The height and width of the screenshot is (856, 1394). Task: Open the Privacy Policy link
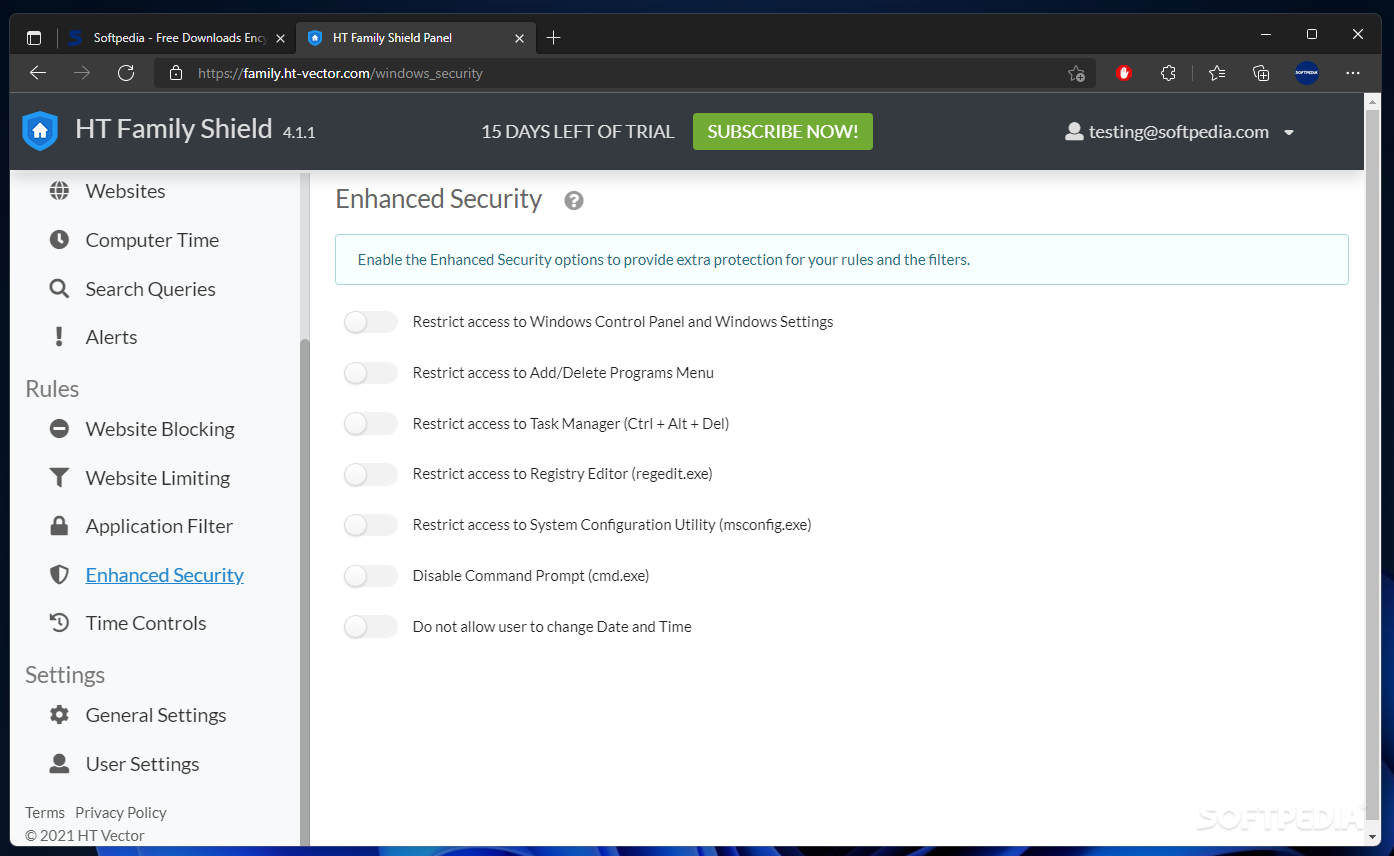pos(121,813)
